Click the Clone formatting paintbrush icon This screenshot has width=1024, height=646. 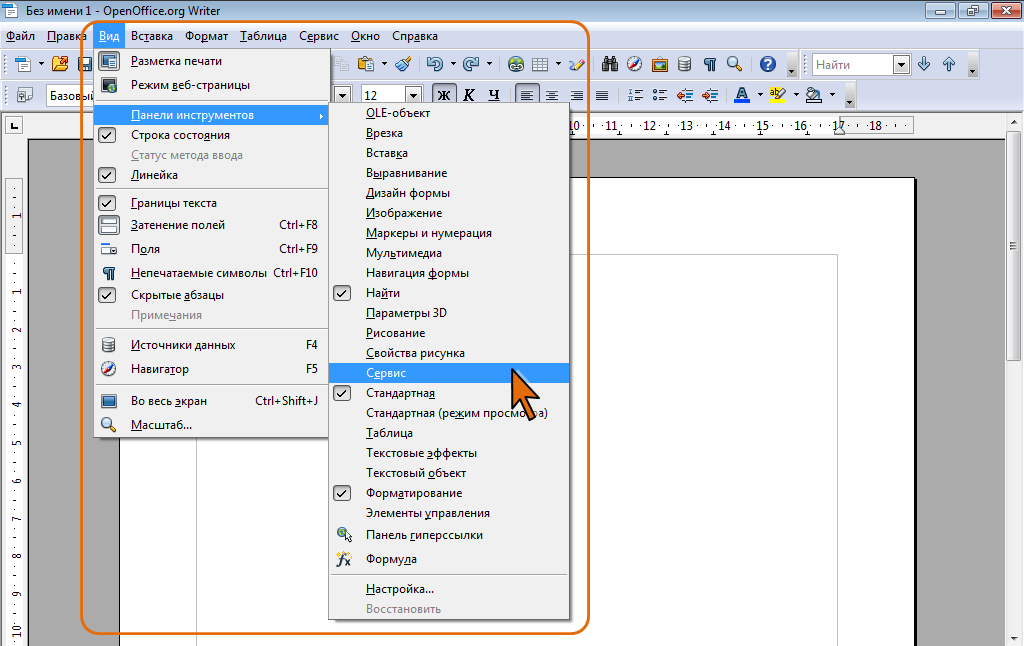pyautogui.click(x=404, y=64)
